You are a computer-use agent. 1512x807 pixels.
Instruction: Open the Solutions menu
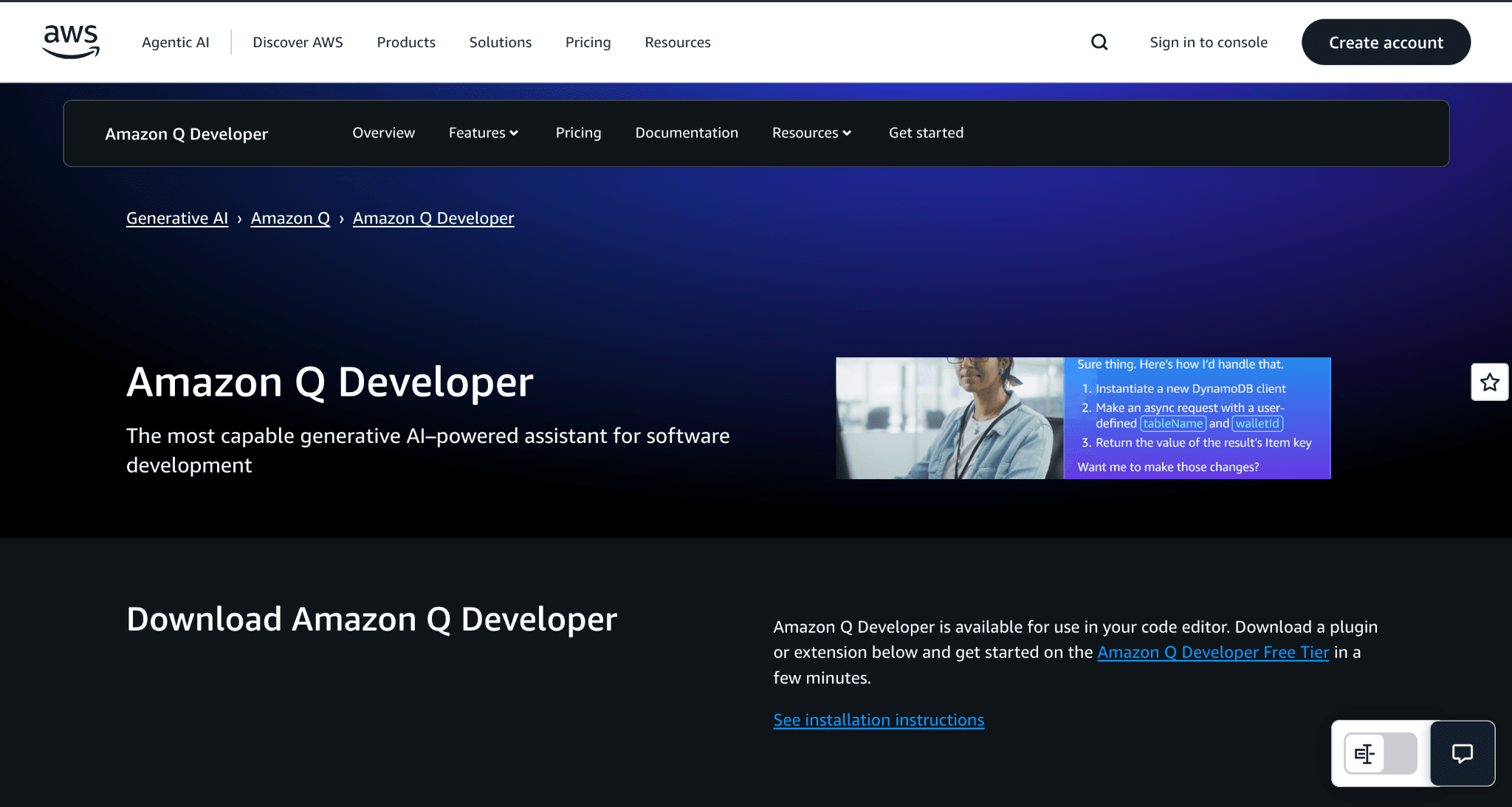click(x=500, y=42)
